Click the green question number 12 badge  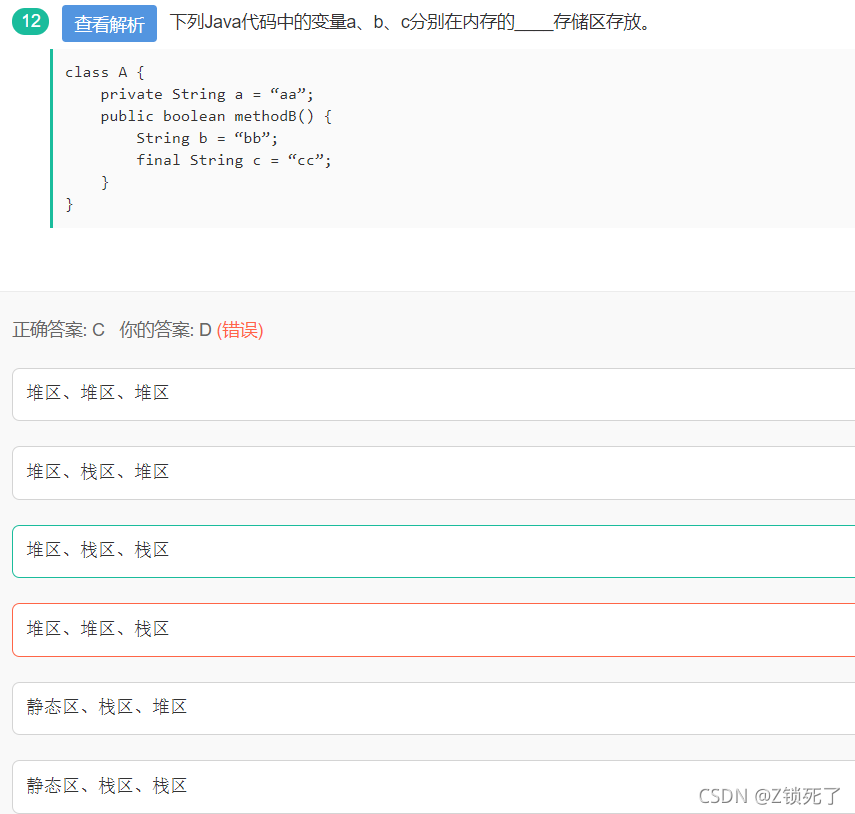(31, 22)
